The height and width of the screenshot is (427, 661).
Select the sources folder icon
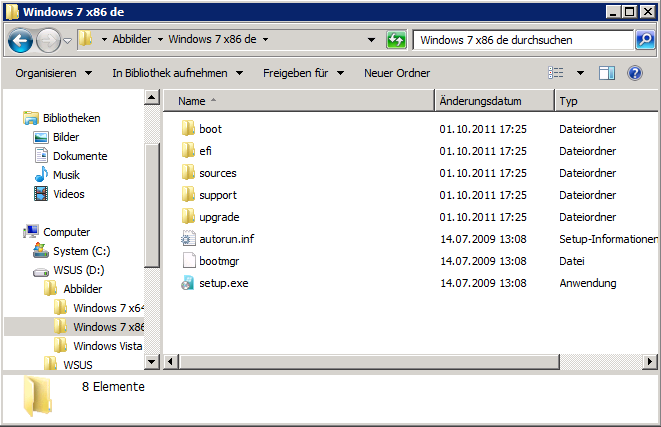(188, 172)
